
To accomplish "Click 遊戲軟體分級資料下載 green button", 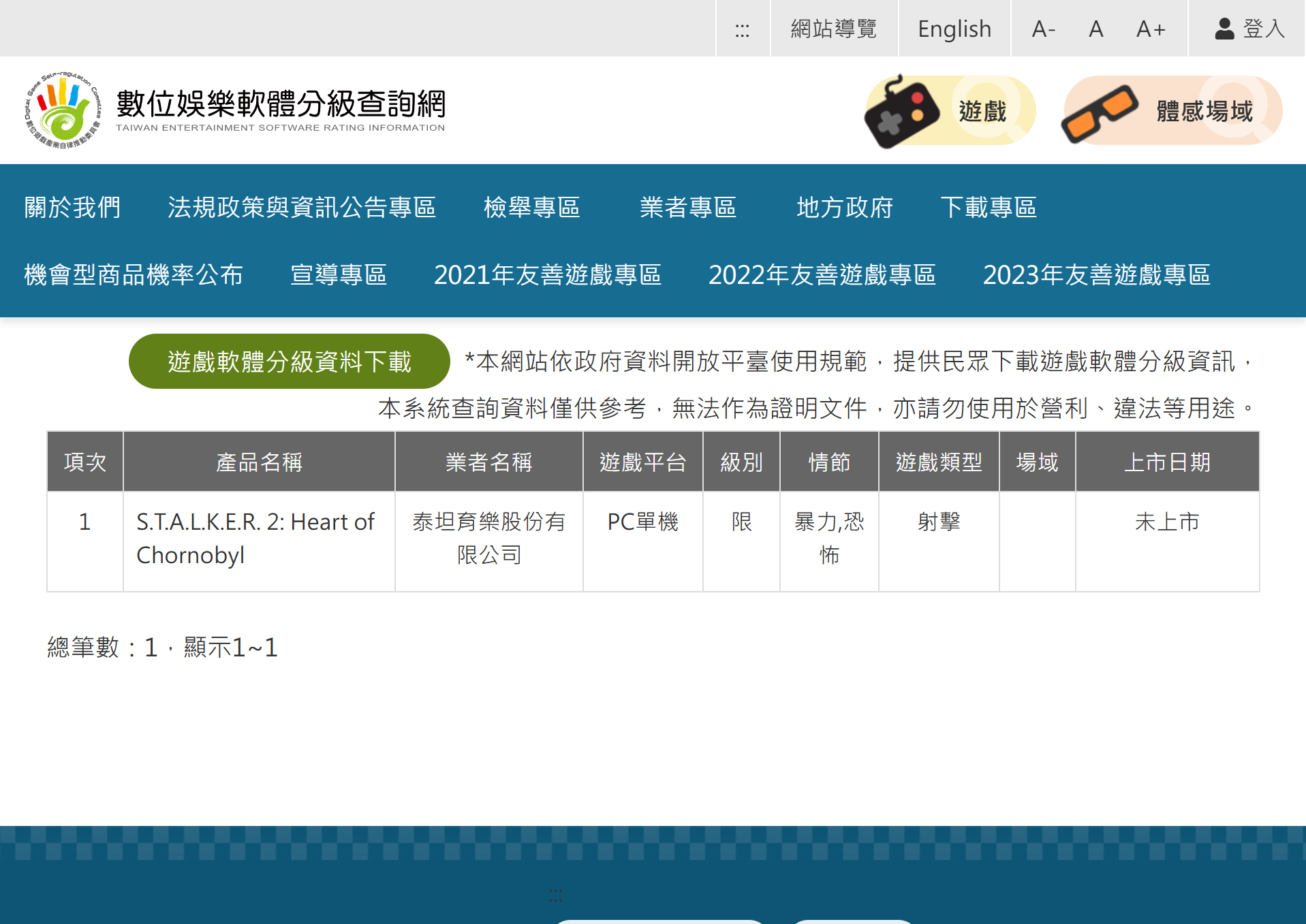I will point(290,361).
